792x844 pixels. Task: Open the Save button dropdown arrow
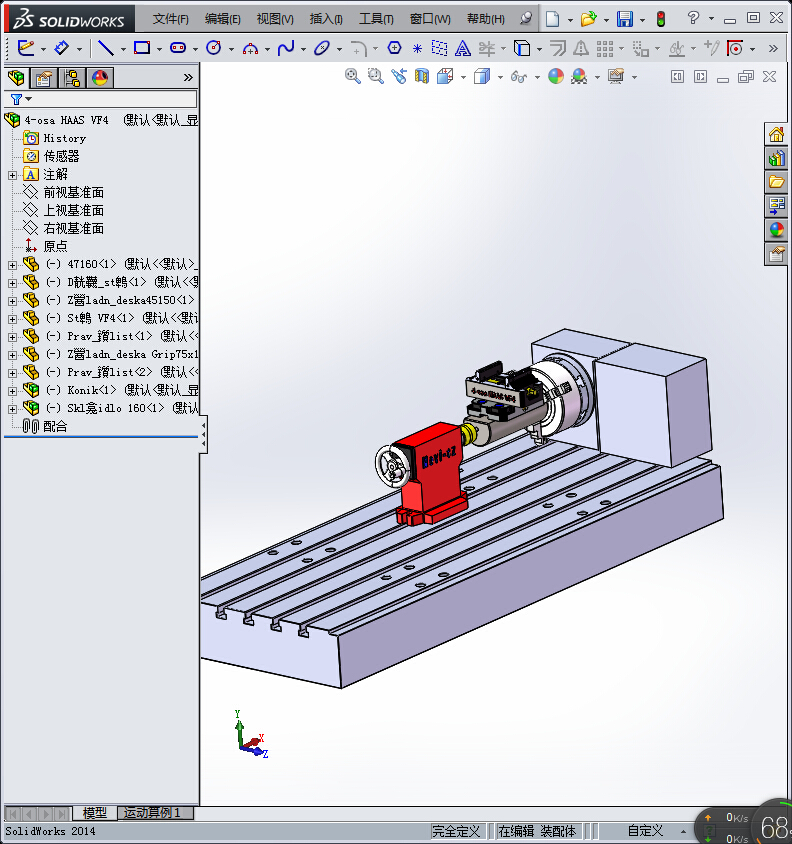[642, 20]
